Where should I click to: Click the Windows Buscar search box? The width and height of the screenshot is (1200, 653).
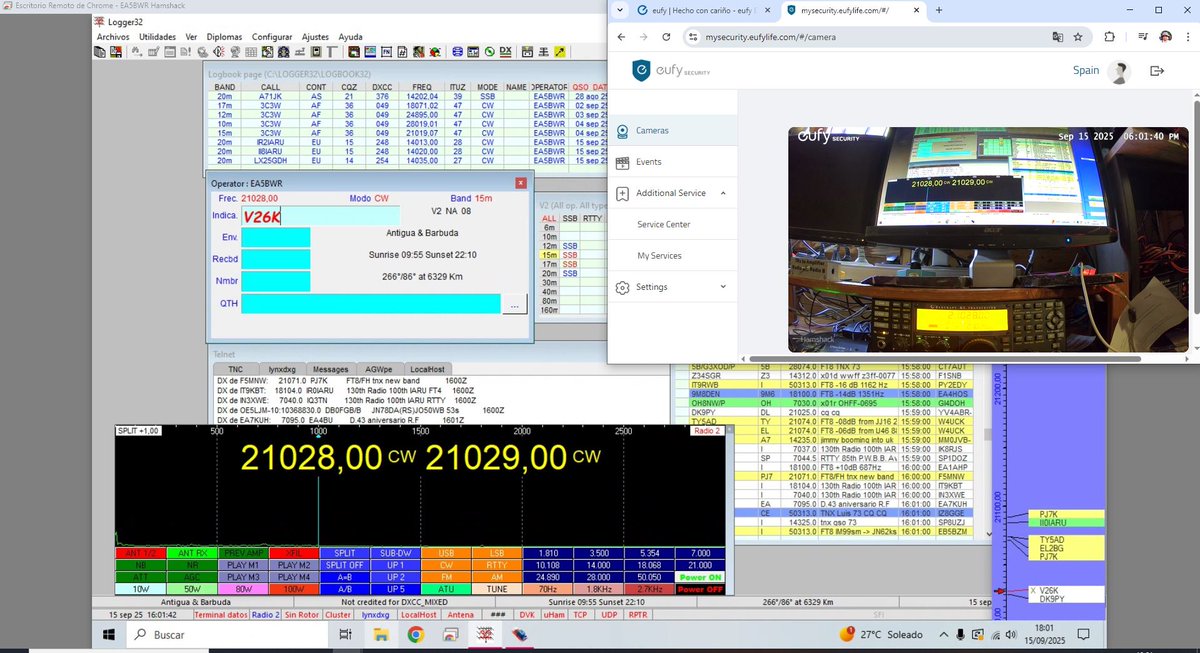click(228, 634)
